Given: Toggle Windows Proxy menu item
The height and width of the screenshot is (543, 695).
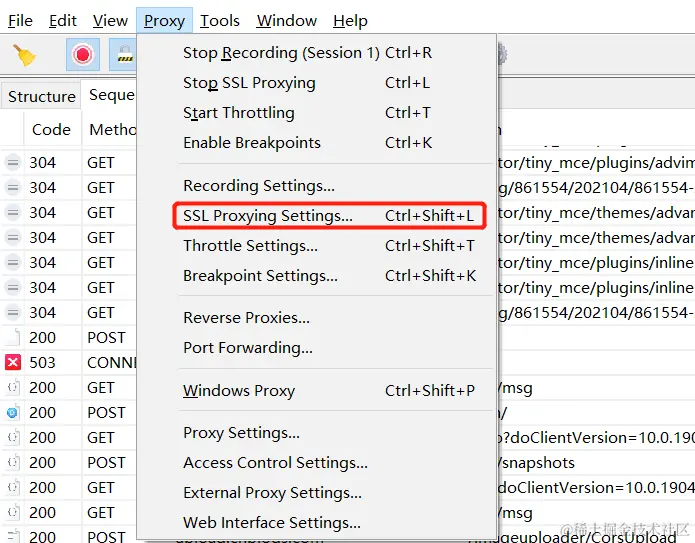Looking at the screenshot, I should coord(317,391).
